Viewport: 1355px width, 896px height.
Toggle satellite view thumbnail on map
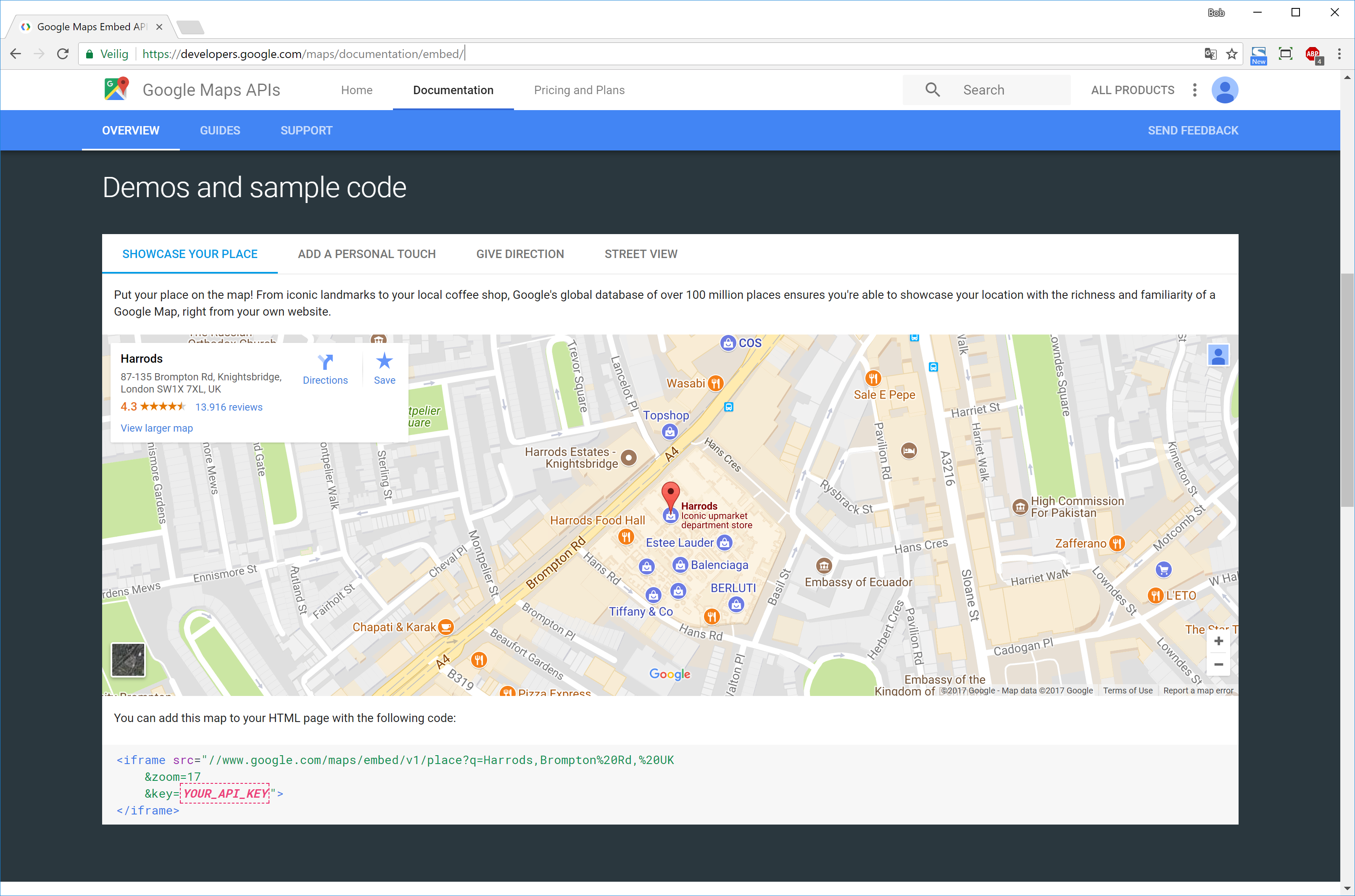[128, 659]
